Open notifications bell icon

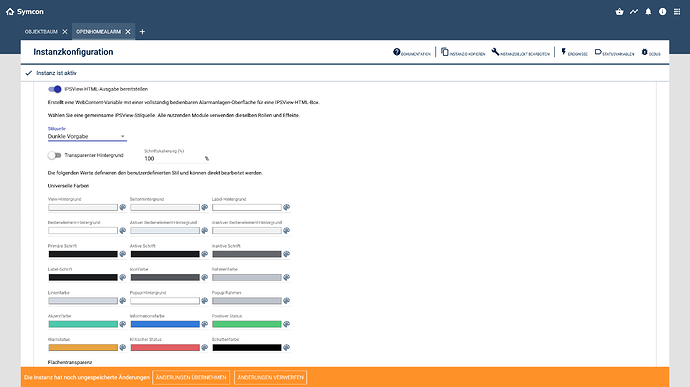[x=648, y=12]
